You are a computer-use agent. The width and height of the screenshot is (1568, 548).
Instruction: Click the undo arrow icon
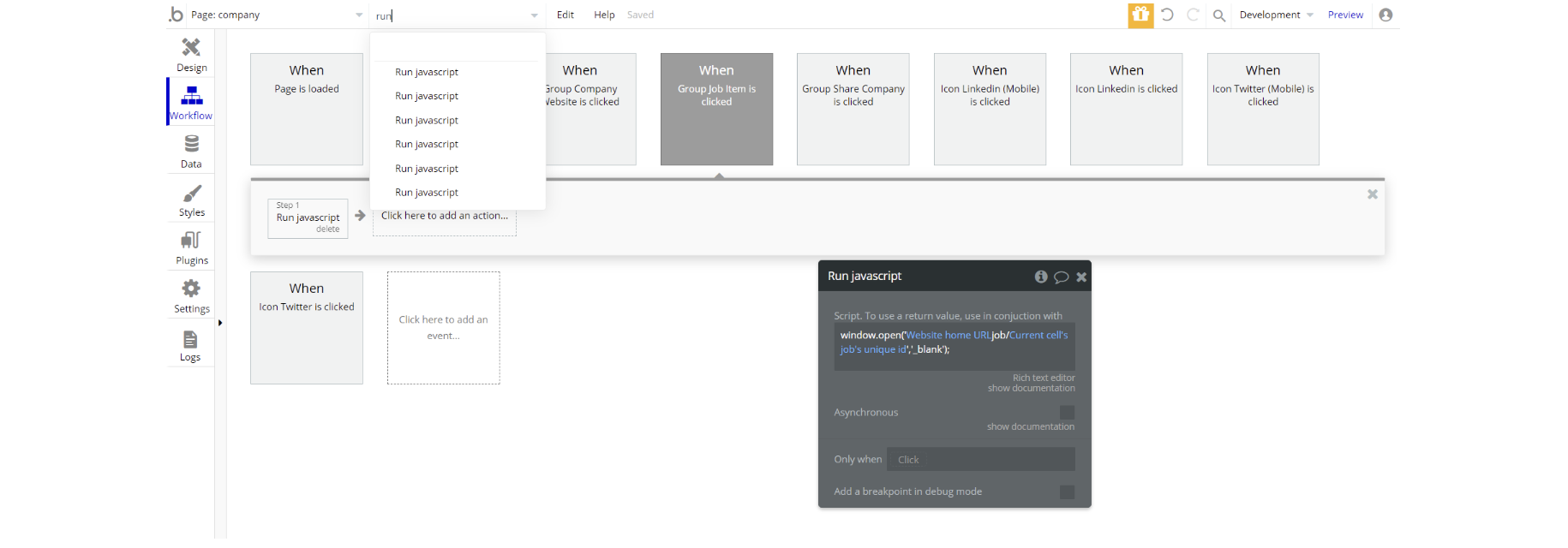click(x=1167, y=15)
